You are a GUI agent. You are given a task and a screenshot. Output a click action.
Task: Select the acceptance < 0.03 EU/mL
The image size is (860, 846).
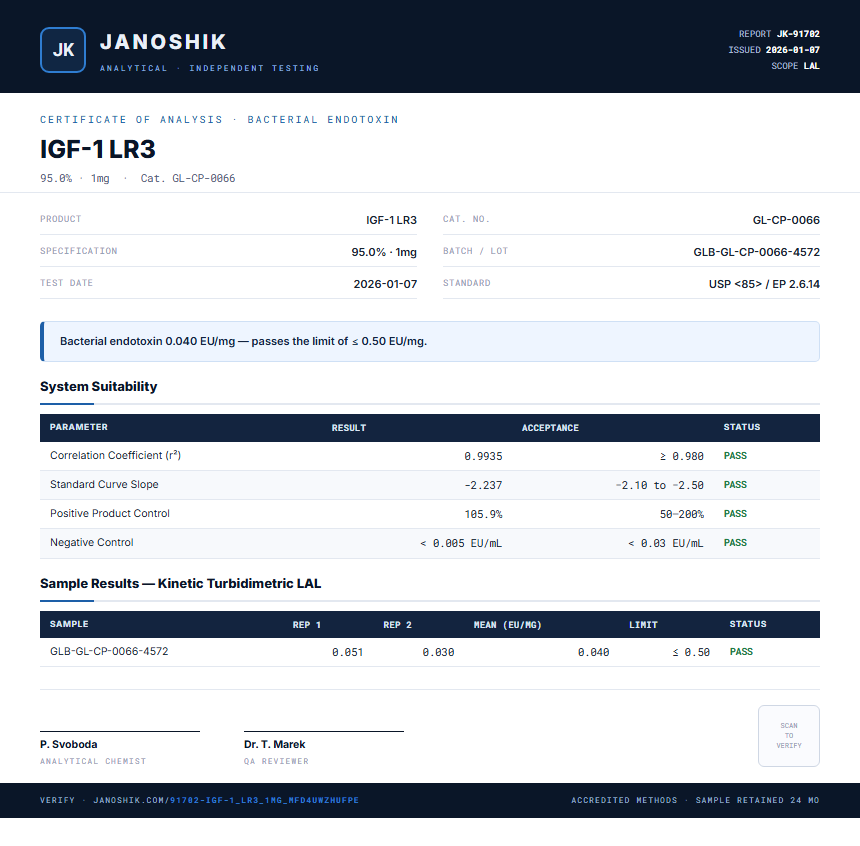[x=666, y=543]
